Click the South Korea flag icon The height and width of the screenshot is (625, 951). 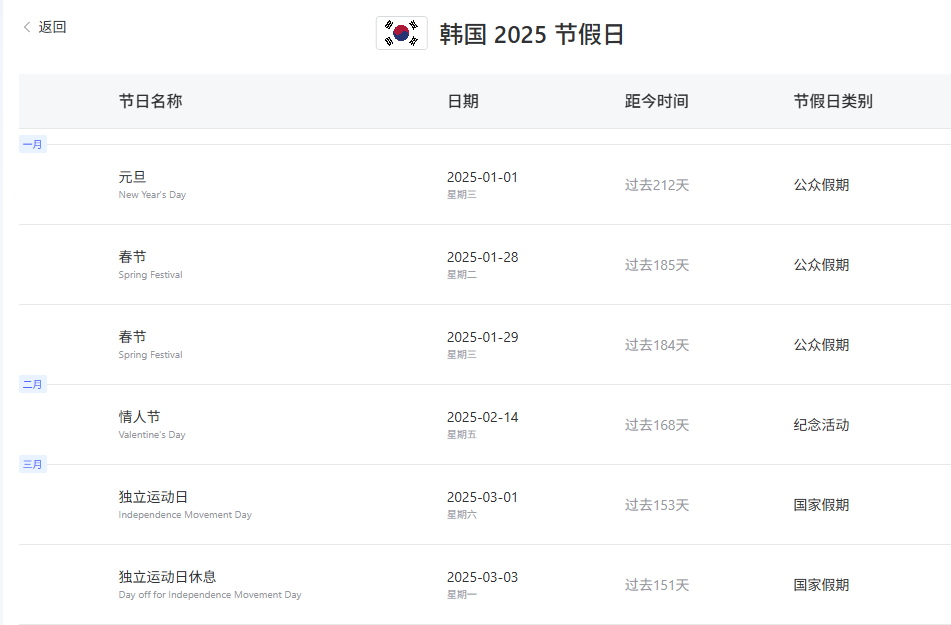[x=401, y=33]
